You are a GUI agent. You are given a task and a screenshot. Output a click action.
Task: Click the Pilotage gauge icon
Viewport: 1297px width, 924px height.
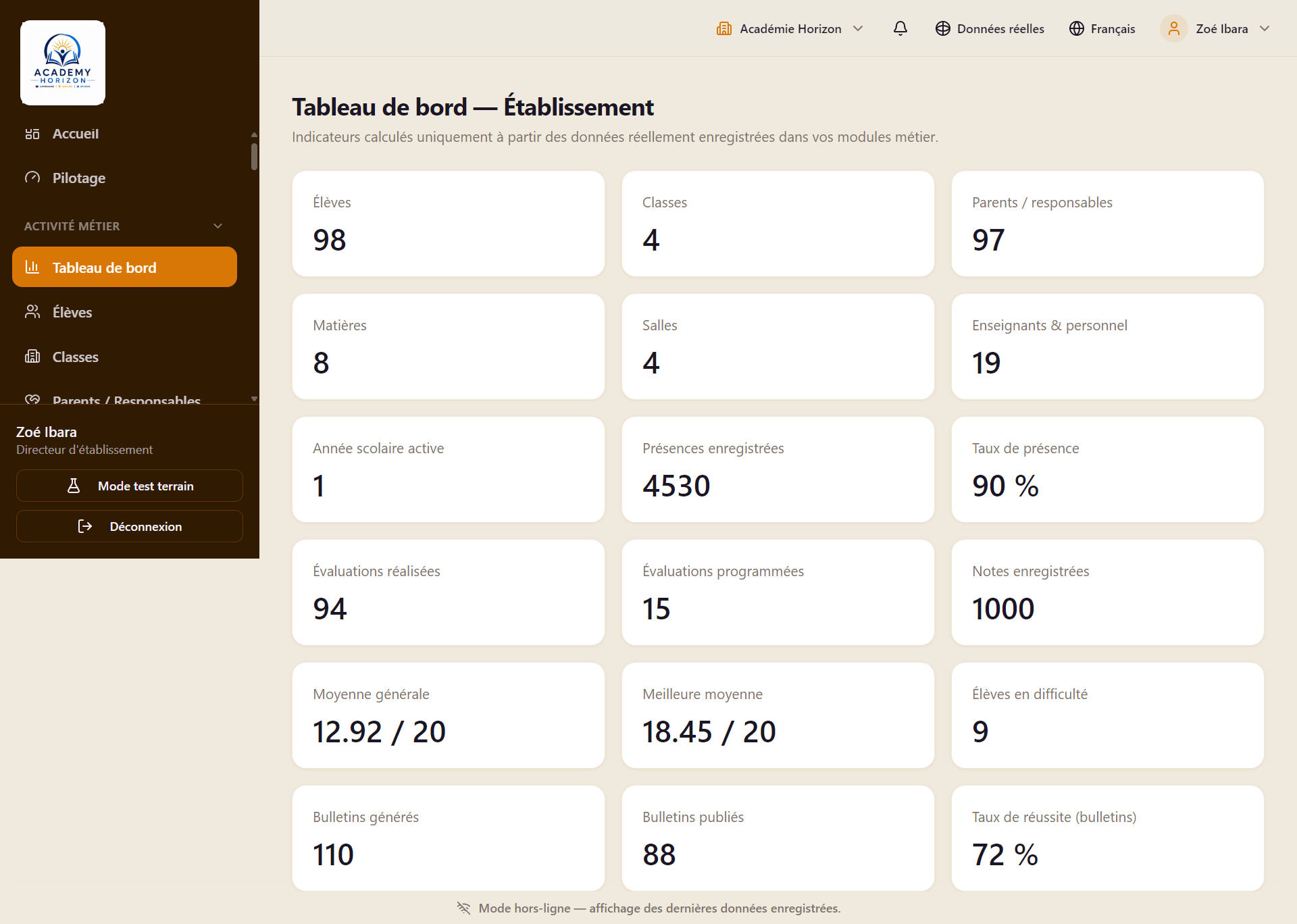tap(32, 178)
